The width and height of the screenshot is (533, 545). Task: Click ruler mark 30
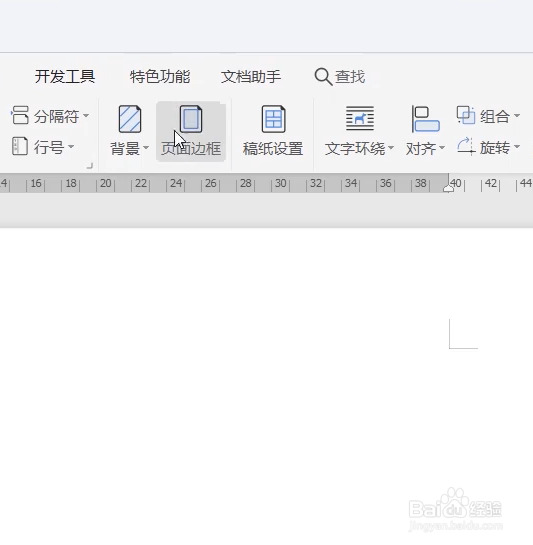[281, 183]
